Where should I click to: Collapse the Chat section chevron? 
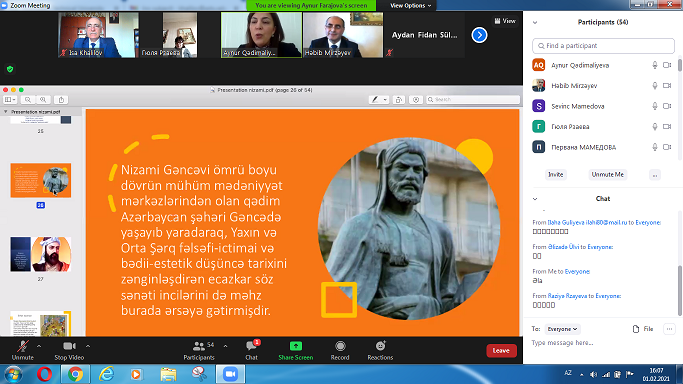535,199
